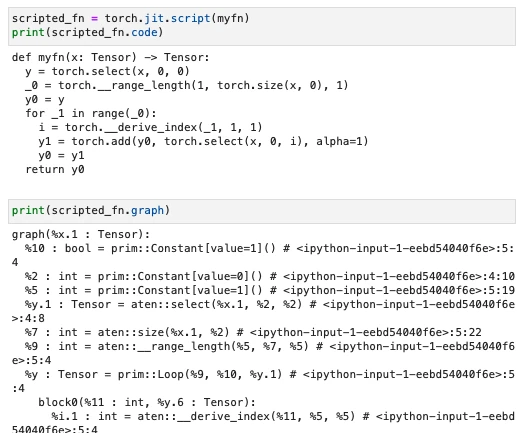The image size is (527, 433).
Task: Click the '%9 : int = aten::__range_length' line
Action: 263,353
